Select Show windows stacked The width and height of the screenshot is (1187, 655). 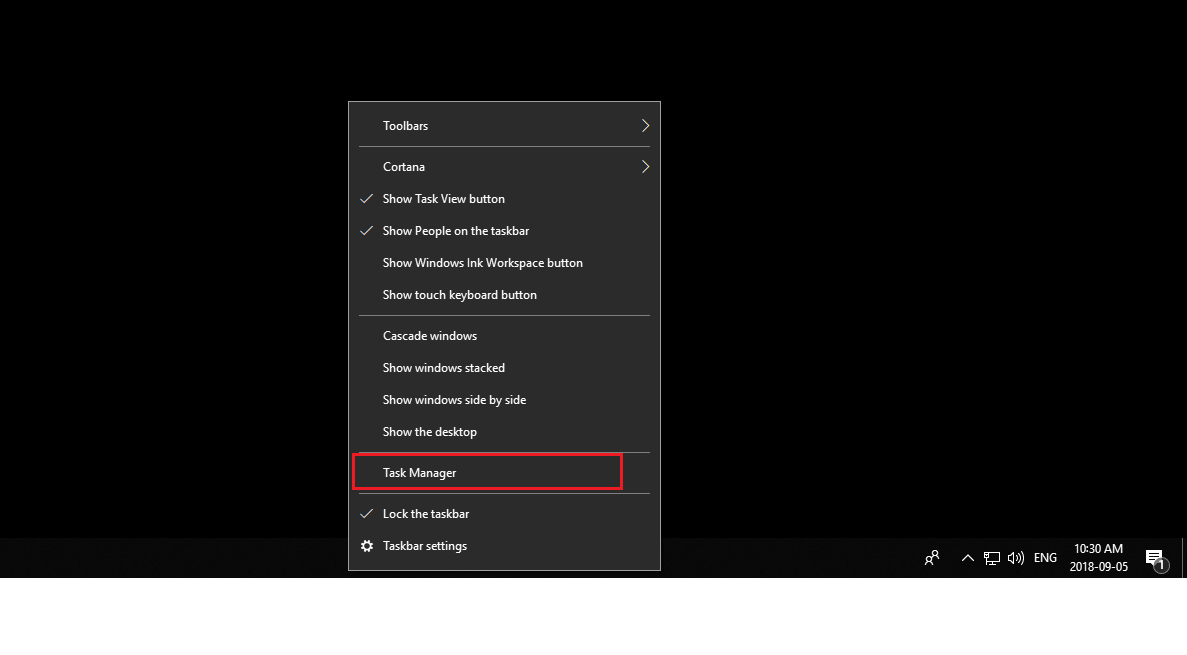(504, 368)
